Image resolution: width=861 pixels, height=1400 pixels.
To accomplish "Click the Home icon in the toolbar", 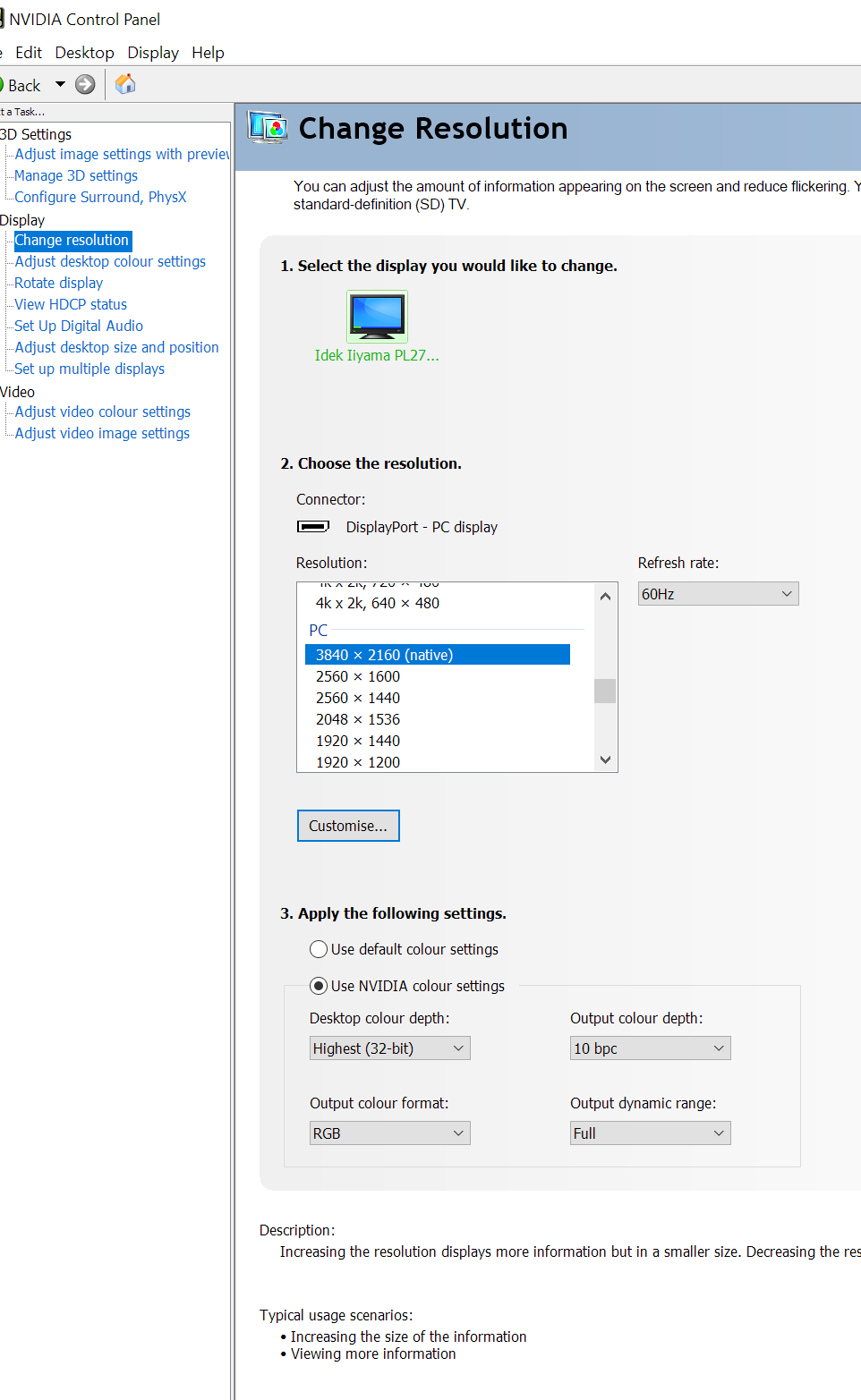I will pyautogui.click(x=125, y=84).
